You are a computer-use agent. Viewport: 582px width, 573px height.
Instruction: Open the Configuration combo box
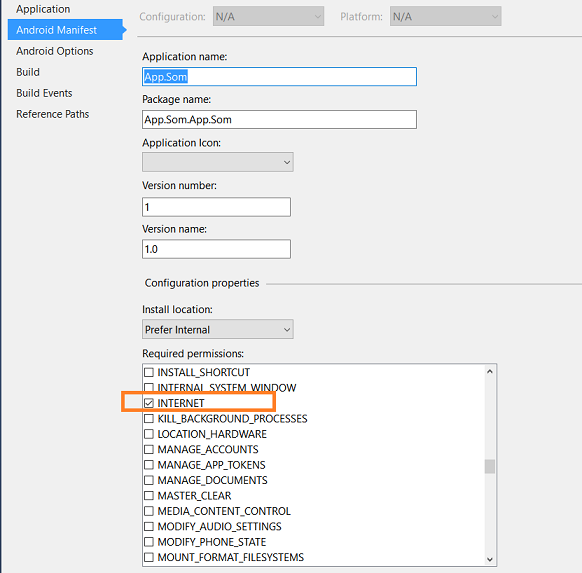[x=268, y=16]
